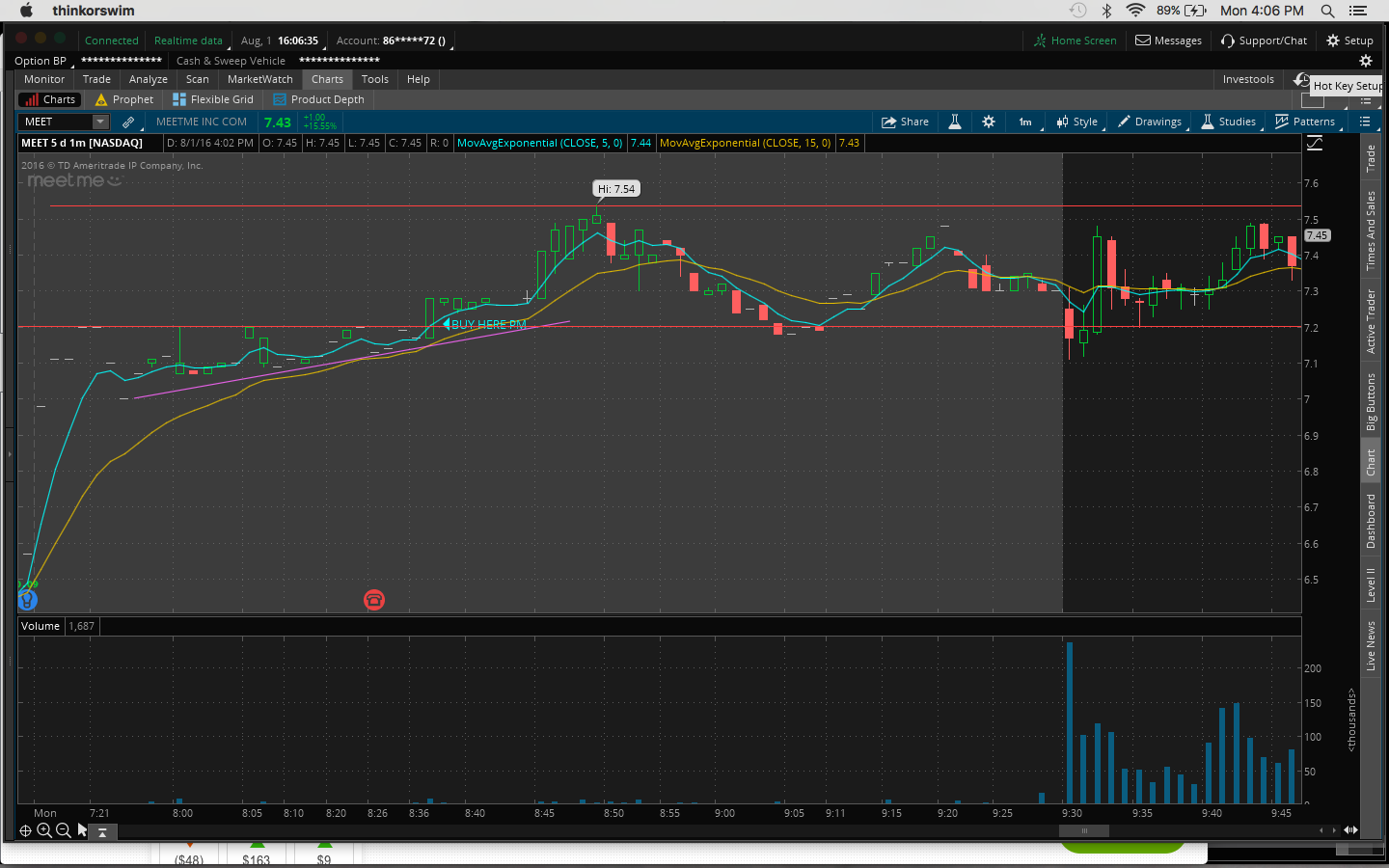Click the blue lightbulb event marker
1389x868 pixels.
click(x=28, y=600)
